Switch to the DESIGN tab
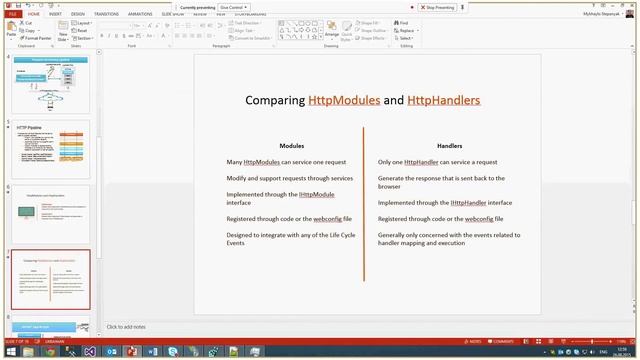This screenshot has height=360, width=640. 78,14
